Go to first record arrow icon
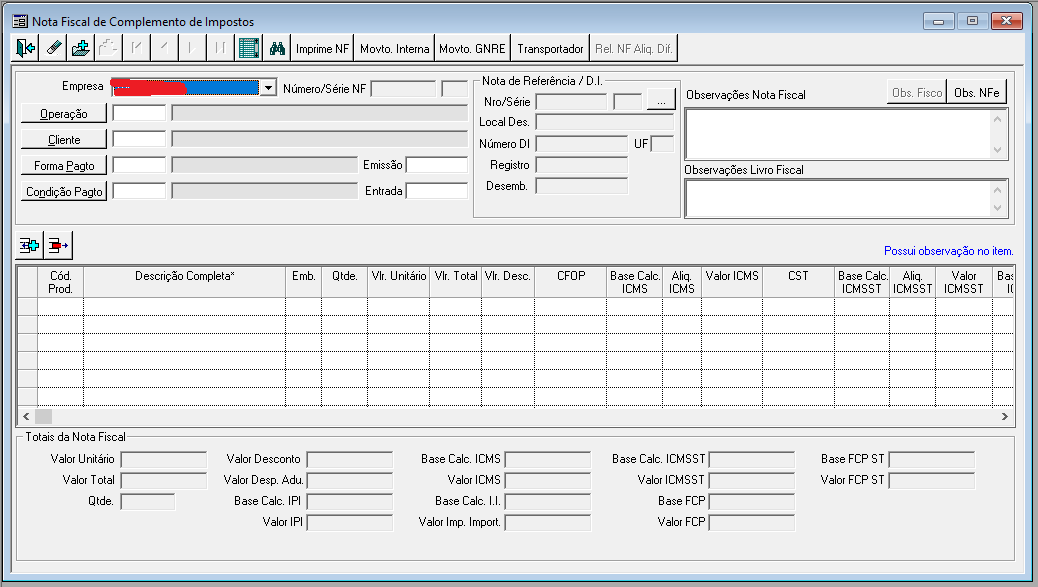The image size is (1038, 587). click(x=136, y=48)
